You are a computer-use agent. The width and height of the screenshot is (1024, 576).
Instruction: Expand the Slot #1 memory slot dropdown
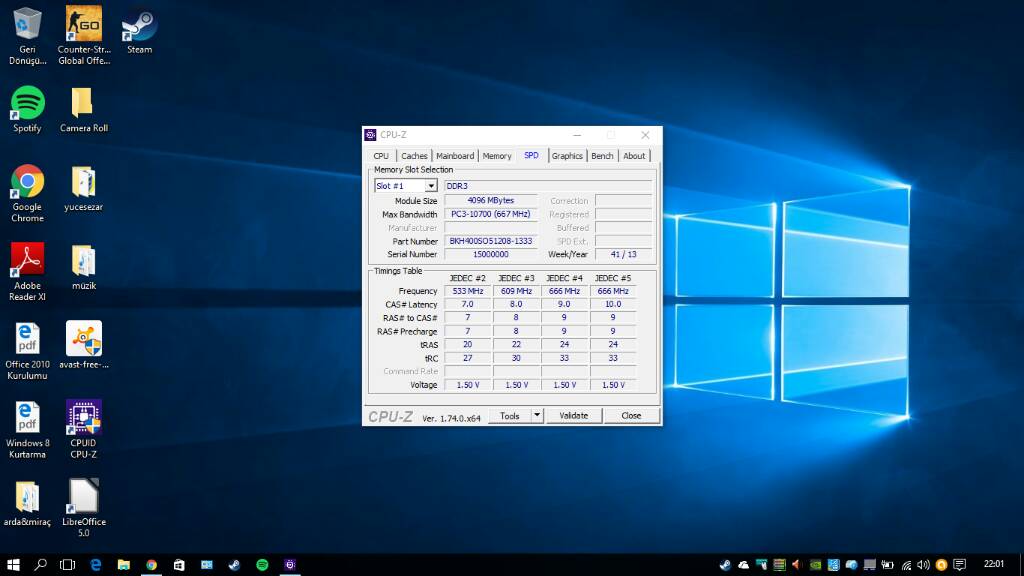[x=431, y=186]
